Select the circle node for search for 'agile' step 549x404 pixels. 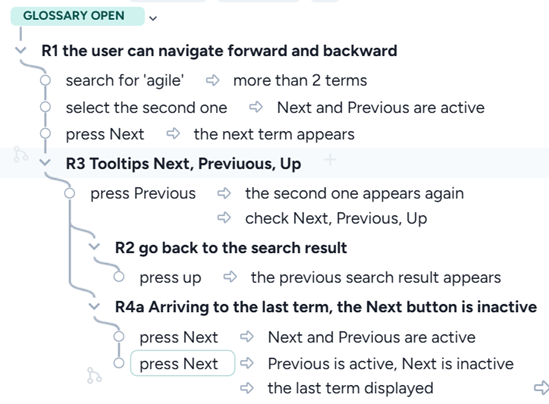45,80
